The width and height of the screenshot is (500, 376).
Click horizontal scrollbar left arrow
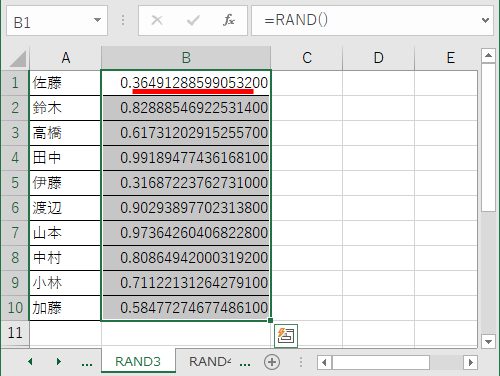coord(324,362)
